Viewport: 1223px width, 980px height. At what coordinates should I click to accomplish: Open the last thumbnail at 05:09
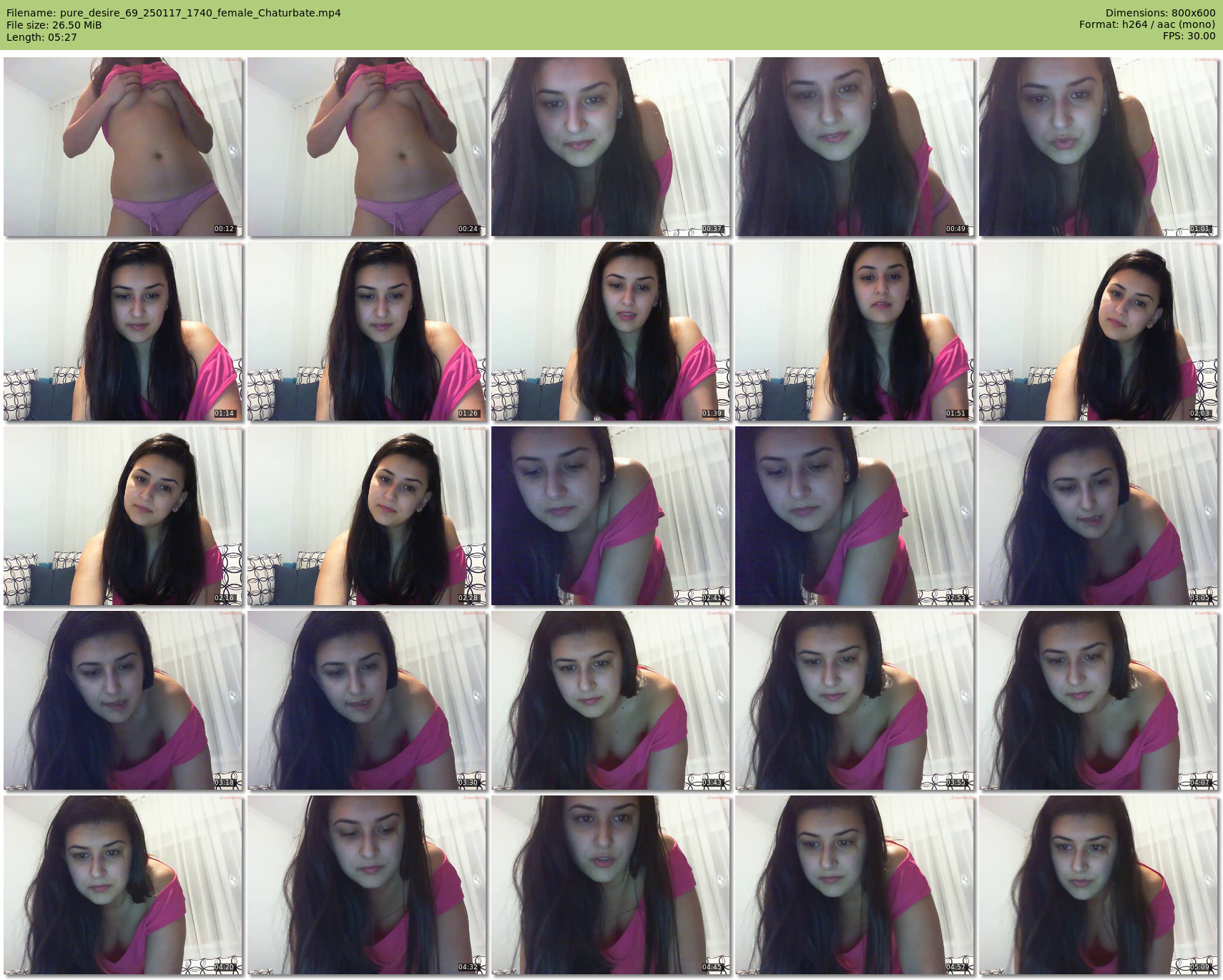1099,885
